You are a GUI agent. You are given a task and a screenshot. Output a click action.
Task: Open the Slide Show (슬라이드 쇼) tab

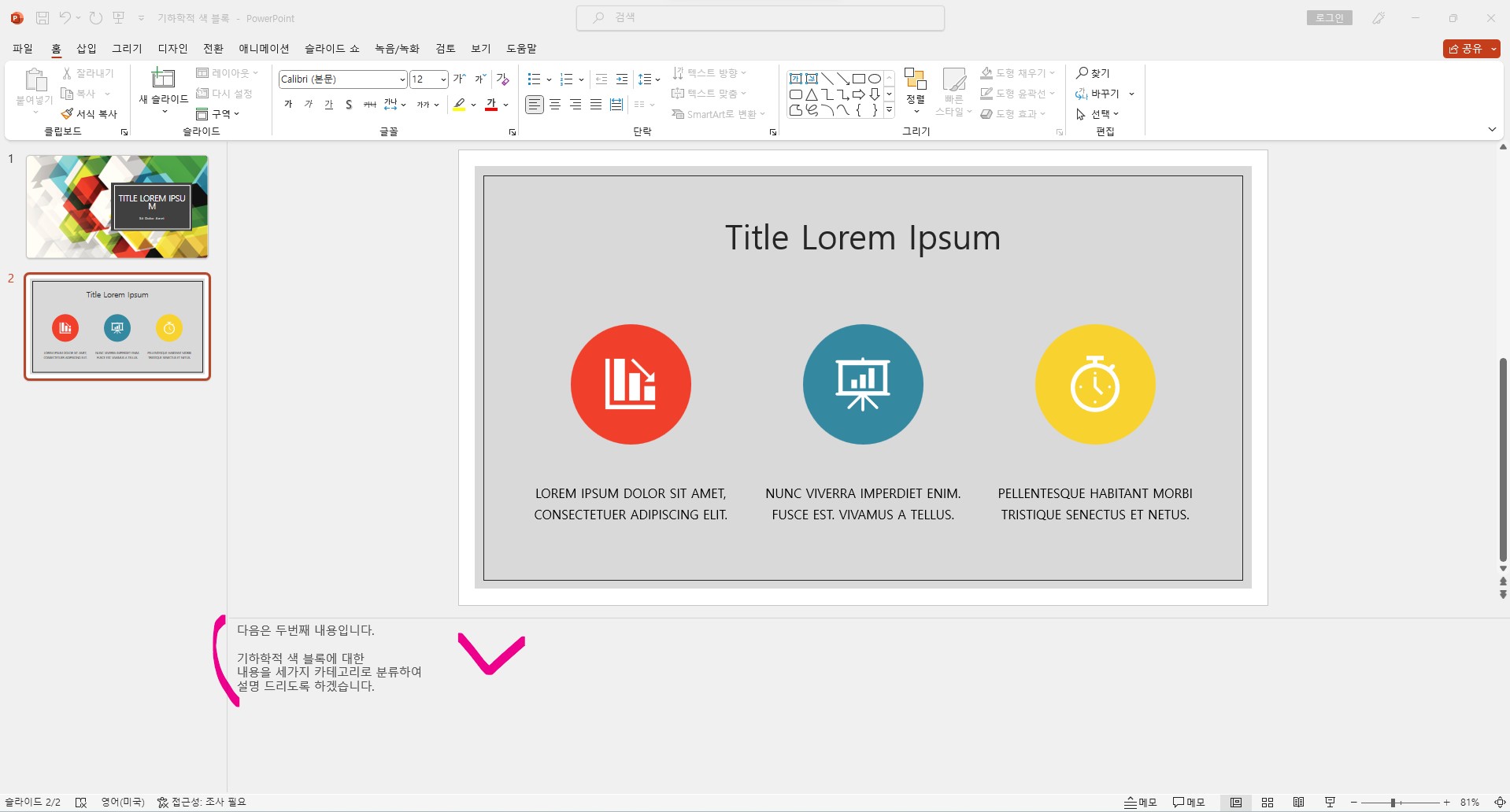click(x=332, y=49)
